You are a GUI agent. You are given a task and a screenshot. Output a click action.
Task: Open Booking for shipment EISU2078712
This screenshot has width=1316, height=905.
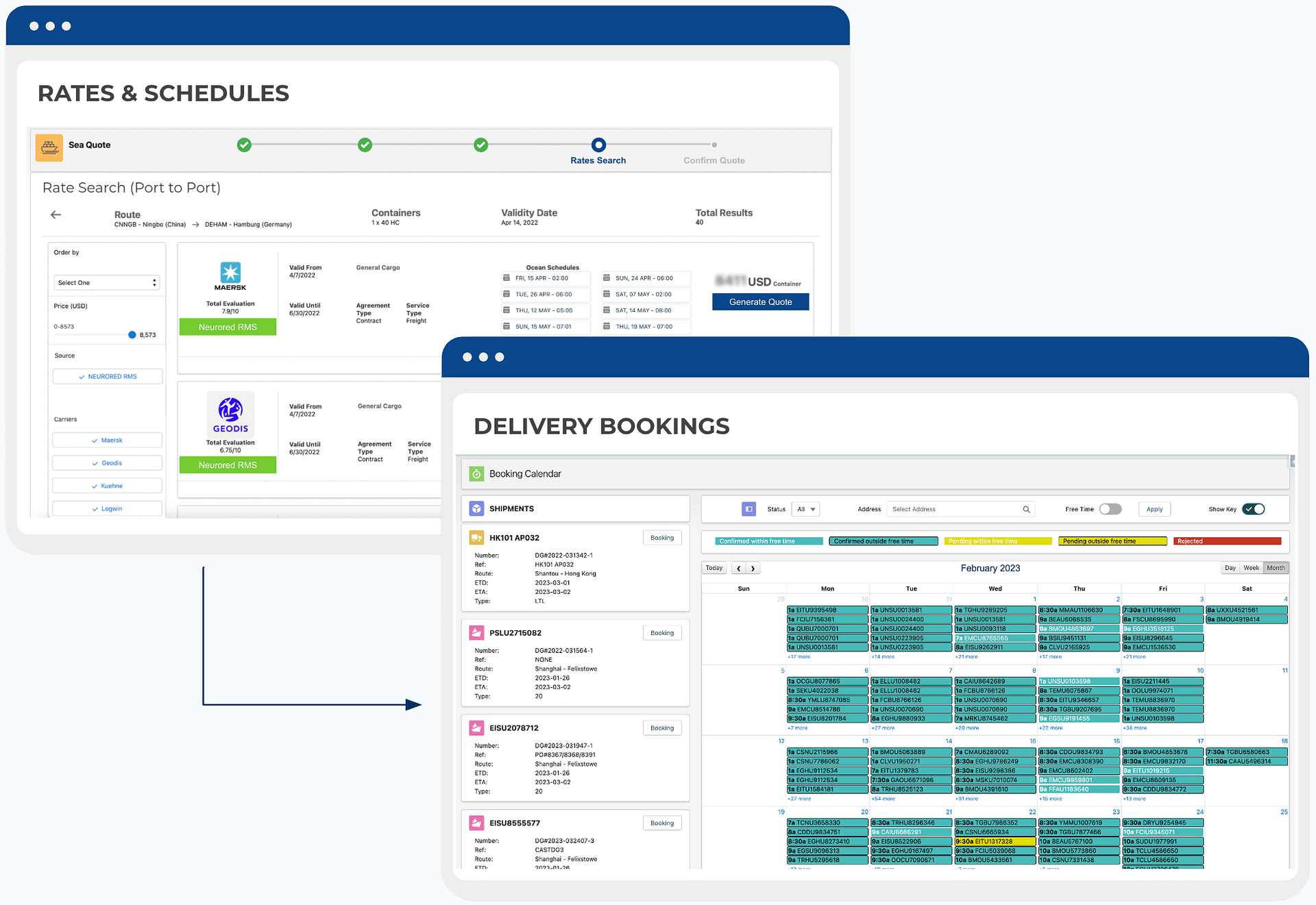[661, 727]
